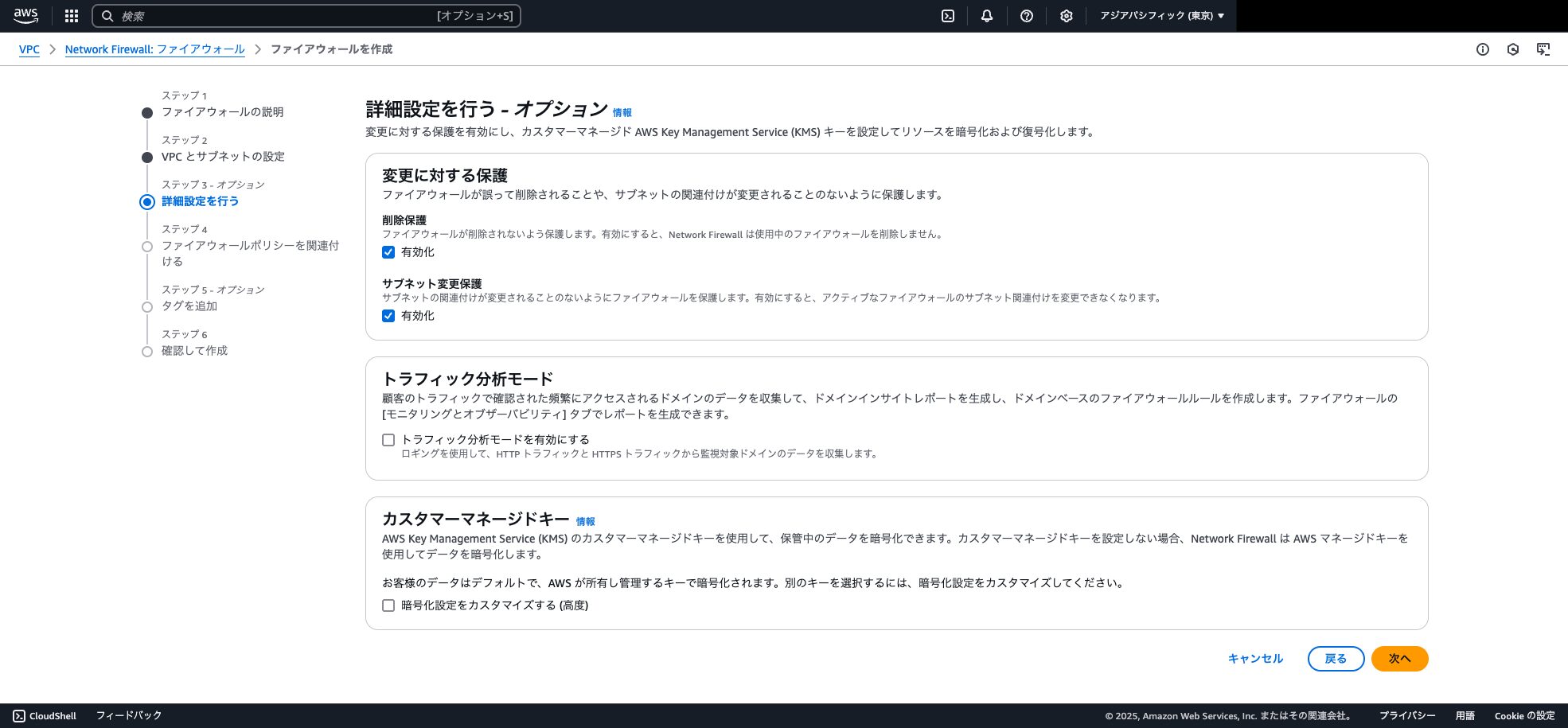Screen dimensions: 1568x728
Task: Open the 用語 footer link
Action: [1465, 716]
